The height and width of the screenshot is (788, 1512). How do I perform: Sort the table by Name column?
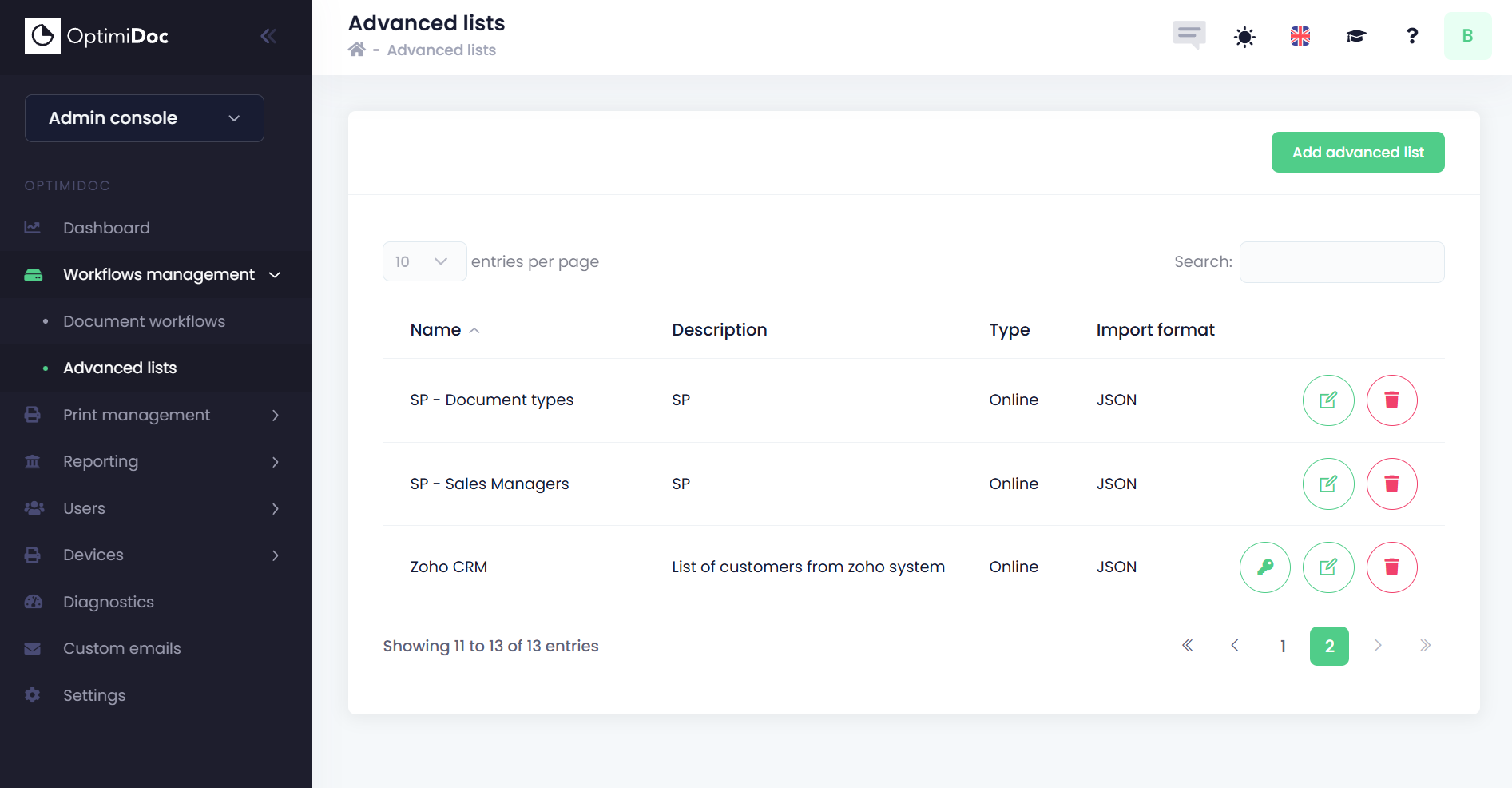coord(436,330)
